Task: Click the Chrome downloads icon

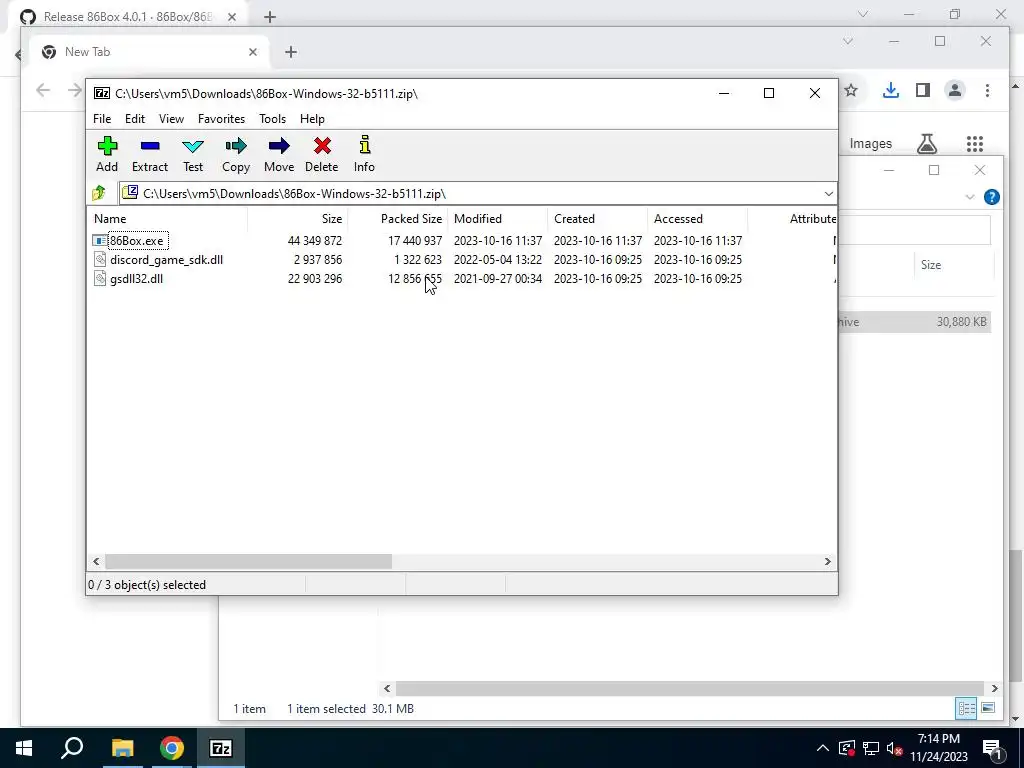Action: pyautogui.click(x=891, y=90)
